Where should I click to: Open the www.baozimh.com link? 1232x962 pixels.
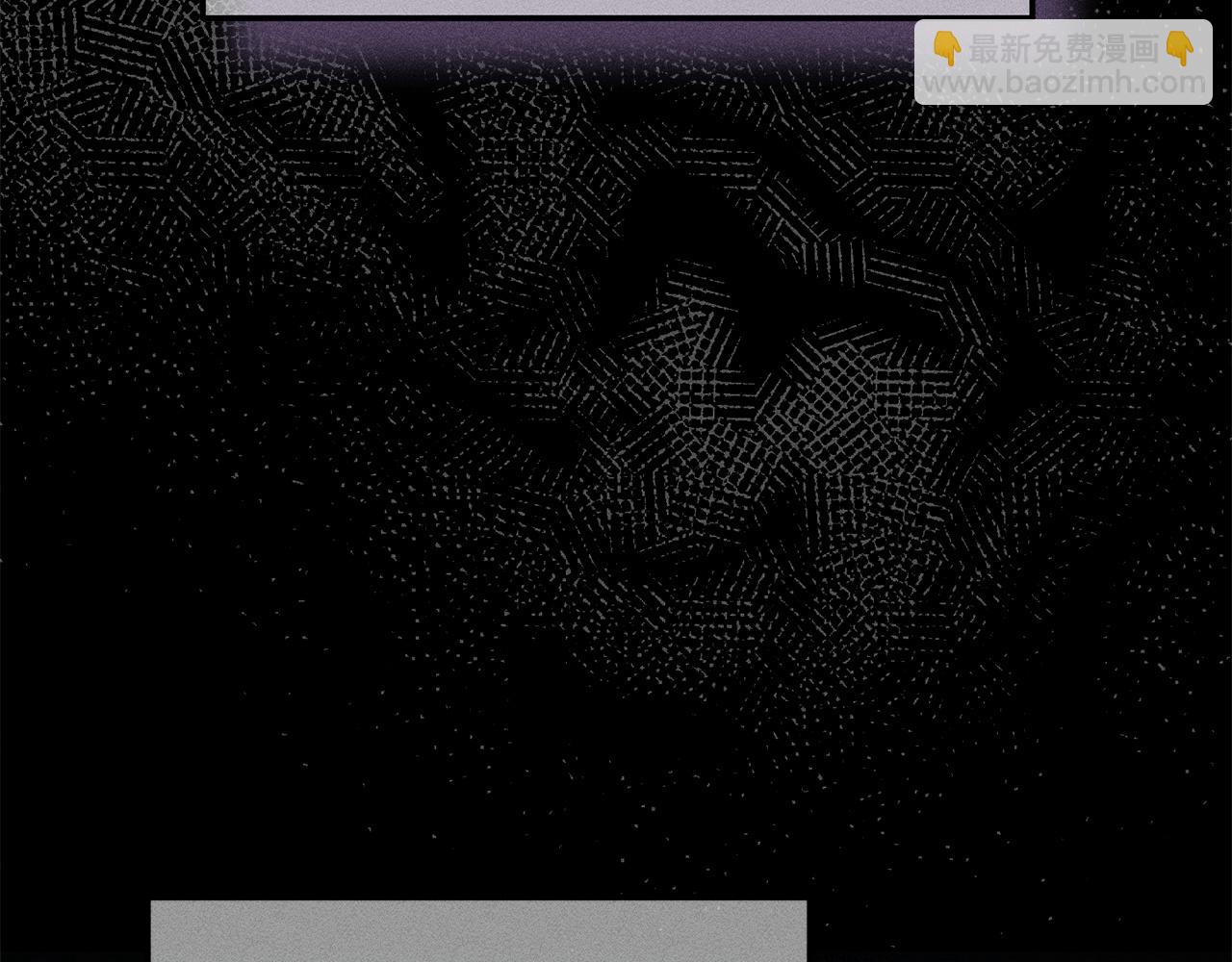[1064, 84]
